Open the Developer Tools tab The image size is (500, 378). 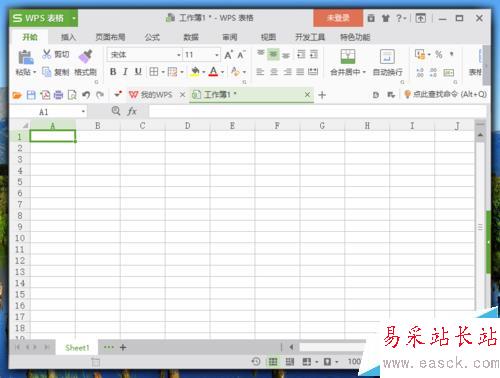[x=310, y=37]
